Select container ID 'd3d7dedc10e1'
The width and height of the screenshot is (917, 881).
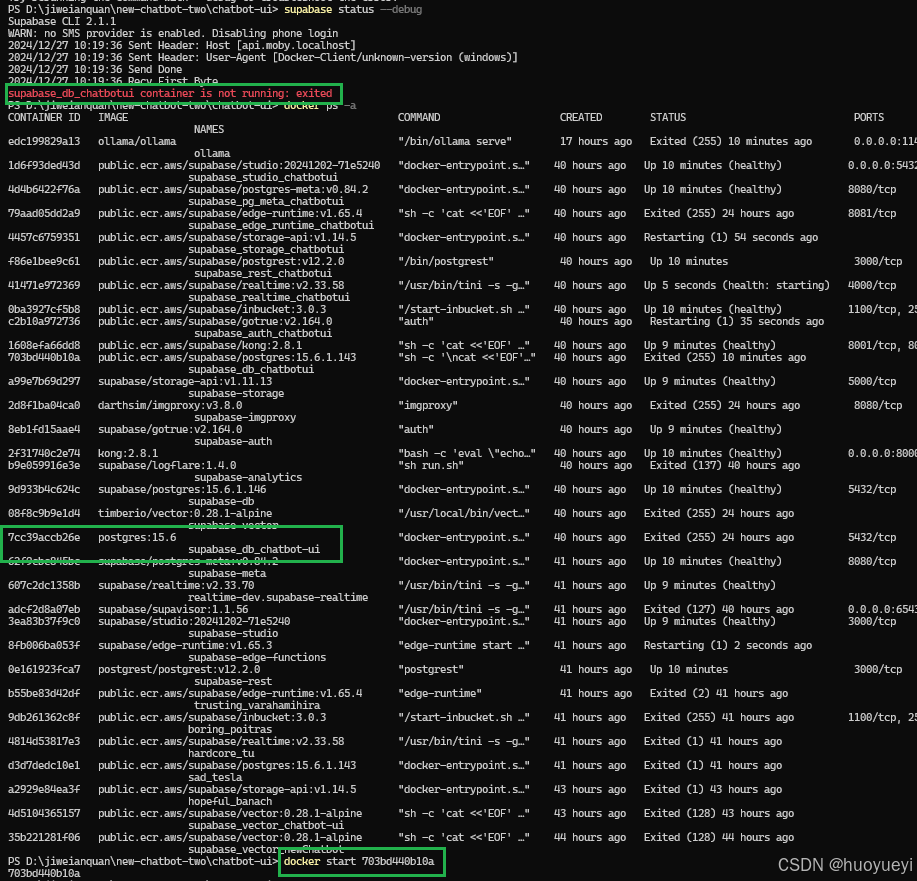[44, 765]
